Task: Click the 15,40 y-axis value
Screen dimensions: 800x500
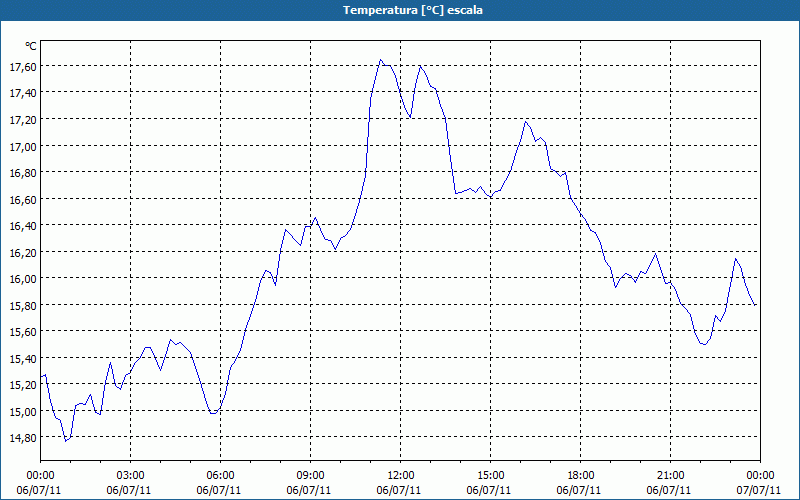Action: 23,359
